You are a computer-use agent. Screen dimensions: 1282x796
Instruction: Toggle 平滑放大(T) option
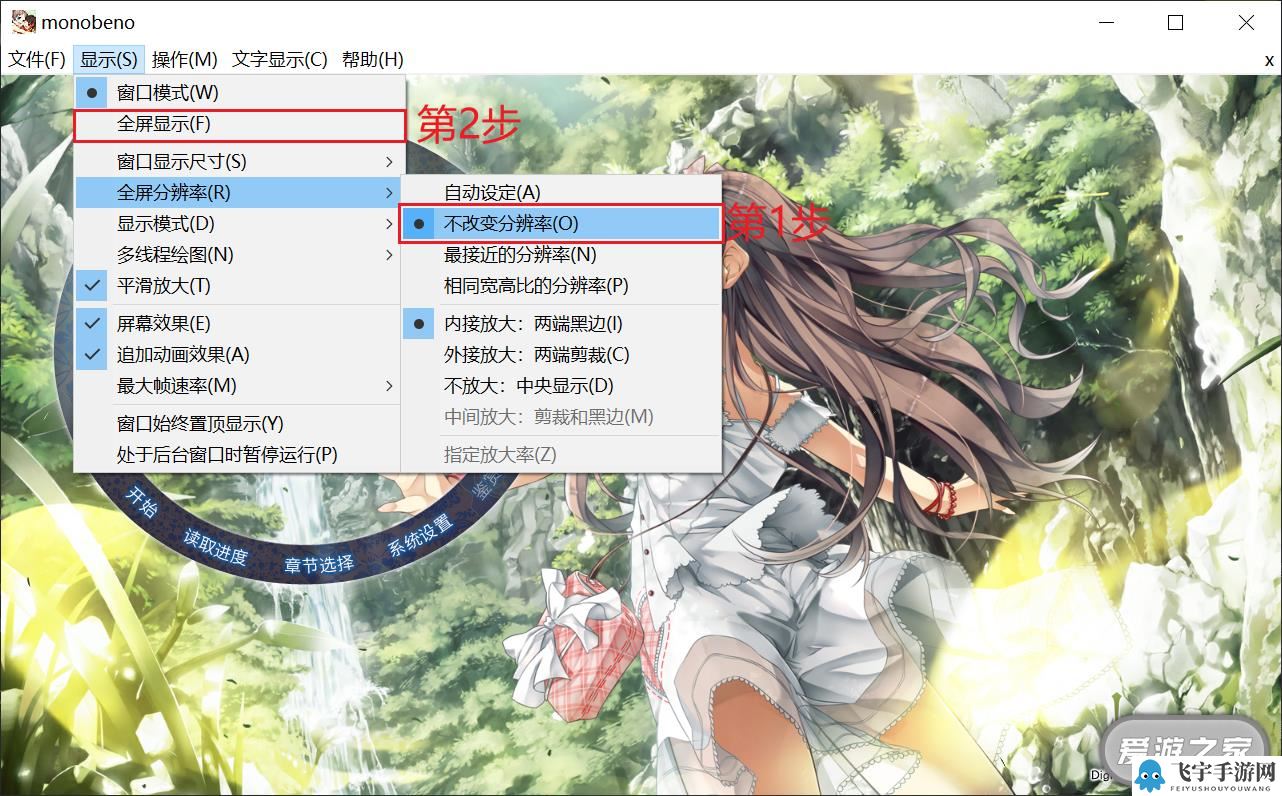click(239, 285)
